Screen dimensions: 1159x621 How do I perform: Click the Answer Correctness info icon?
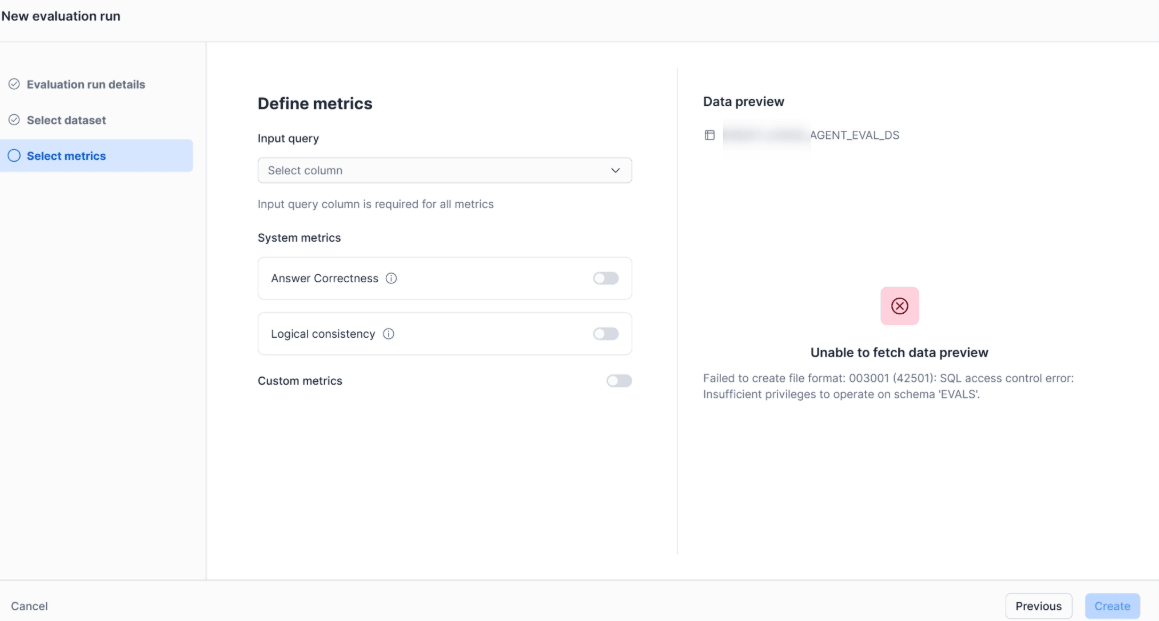tap(392, 279)
